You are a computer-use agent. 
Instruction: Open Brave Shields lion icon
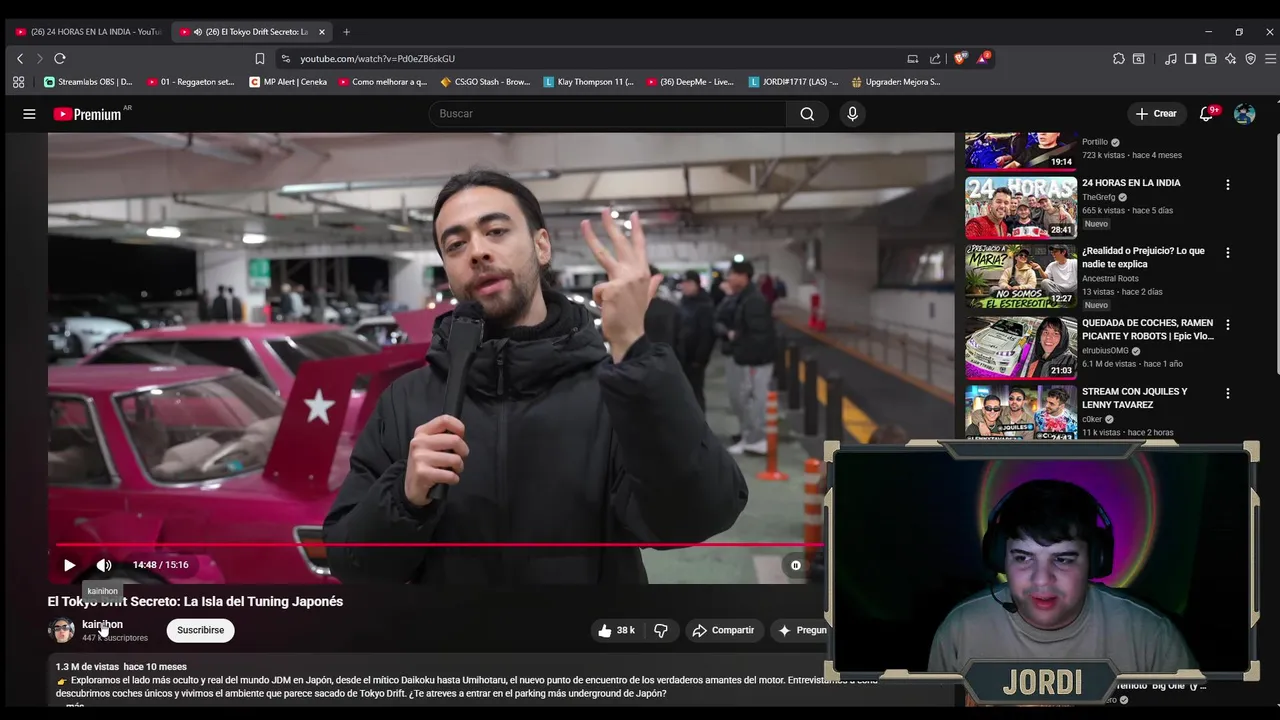960,59
